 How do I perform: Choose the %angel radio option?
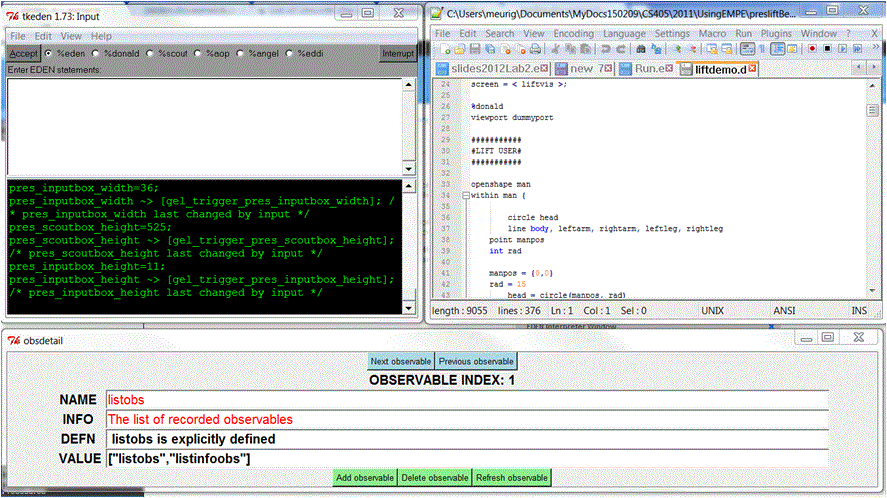(240, 53)
